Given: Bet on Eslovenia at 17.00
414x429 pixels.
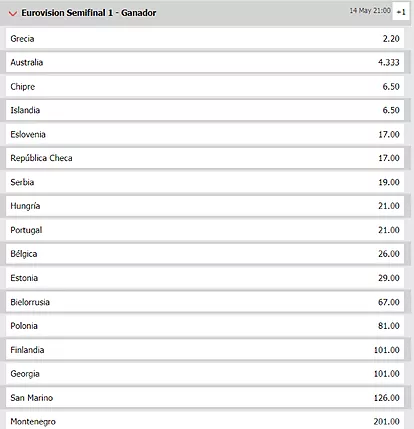Looking at the screenshot, I should (205, 134).
